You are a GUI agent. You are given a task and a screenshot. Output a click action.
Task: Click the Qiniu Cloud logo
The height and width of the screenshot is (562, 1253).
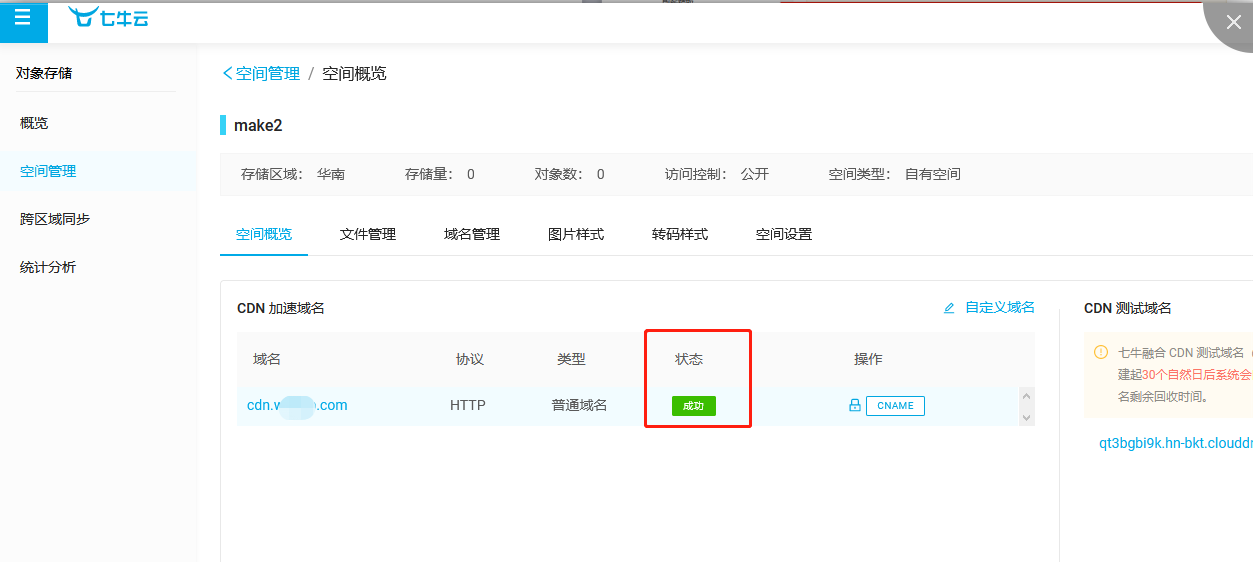point(108,17)
